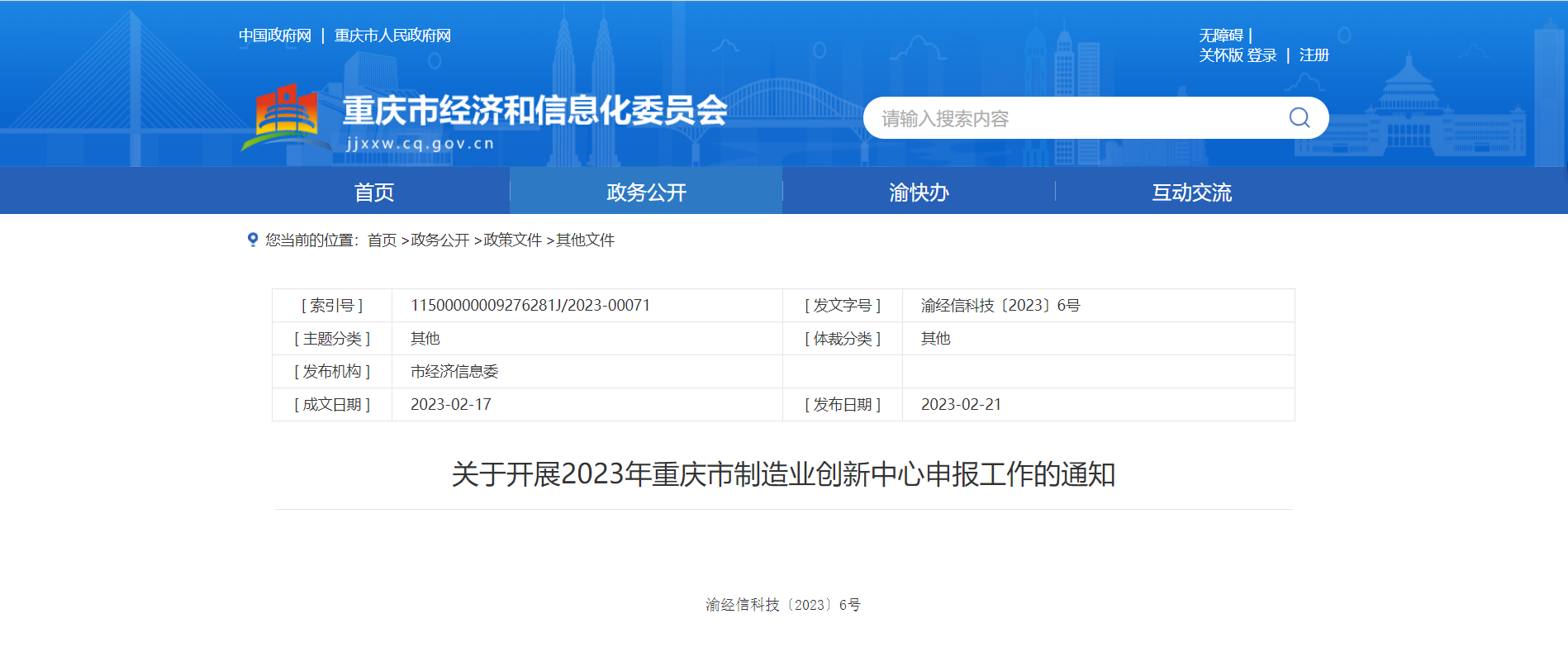Click the Chongqing commission emblem logo
This screenshot has height=647, width=1568.
pyautogui.click(x=286, y=117)
